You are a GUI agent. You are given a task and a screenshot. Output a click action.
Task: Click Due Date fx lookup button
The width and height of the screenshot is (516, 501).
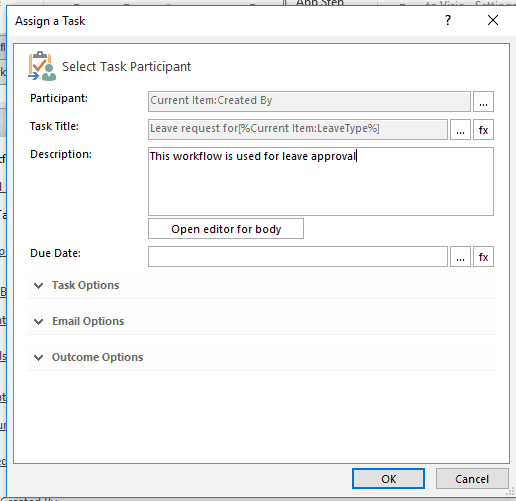click(483, 256)
